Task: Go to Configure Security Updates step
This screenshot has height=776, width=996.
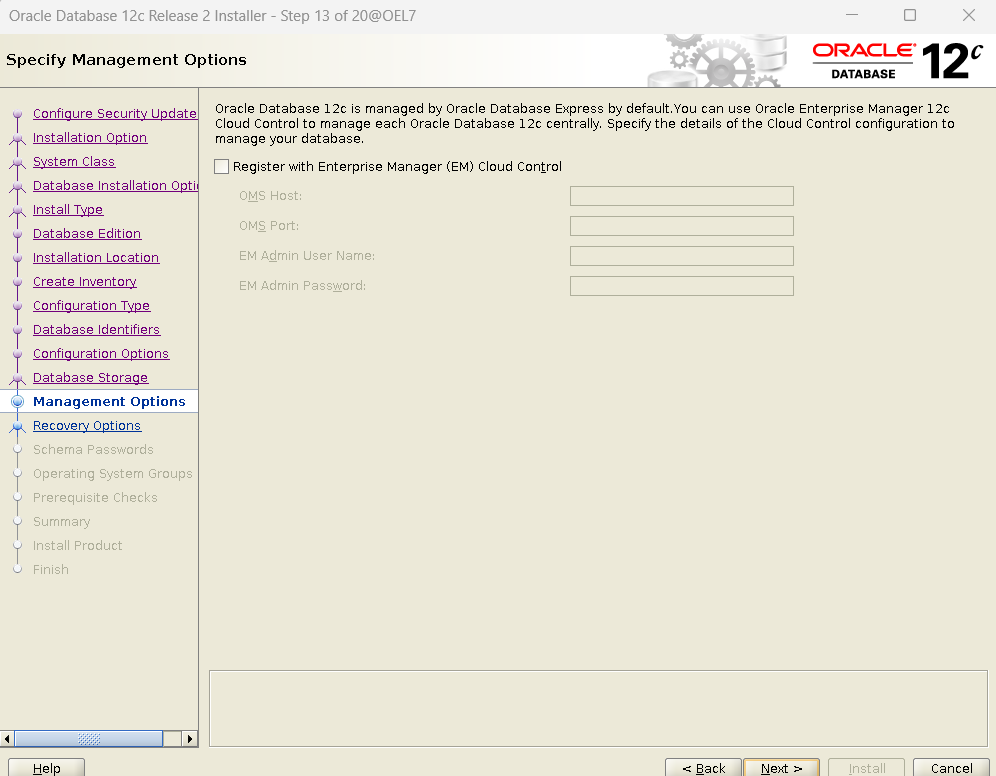Action: [115, 114]
